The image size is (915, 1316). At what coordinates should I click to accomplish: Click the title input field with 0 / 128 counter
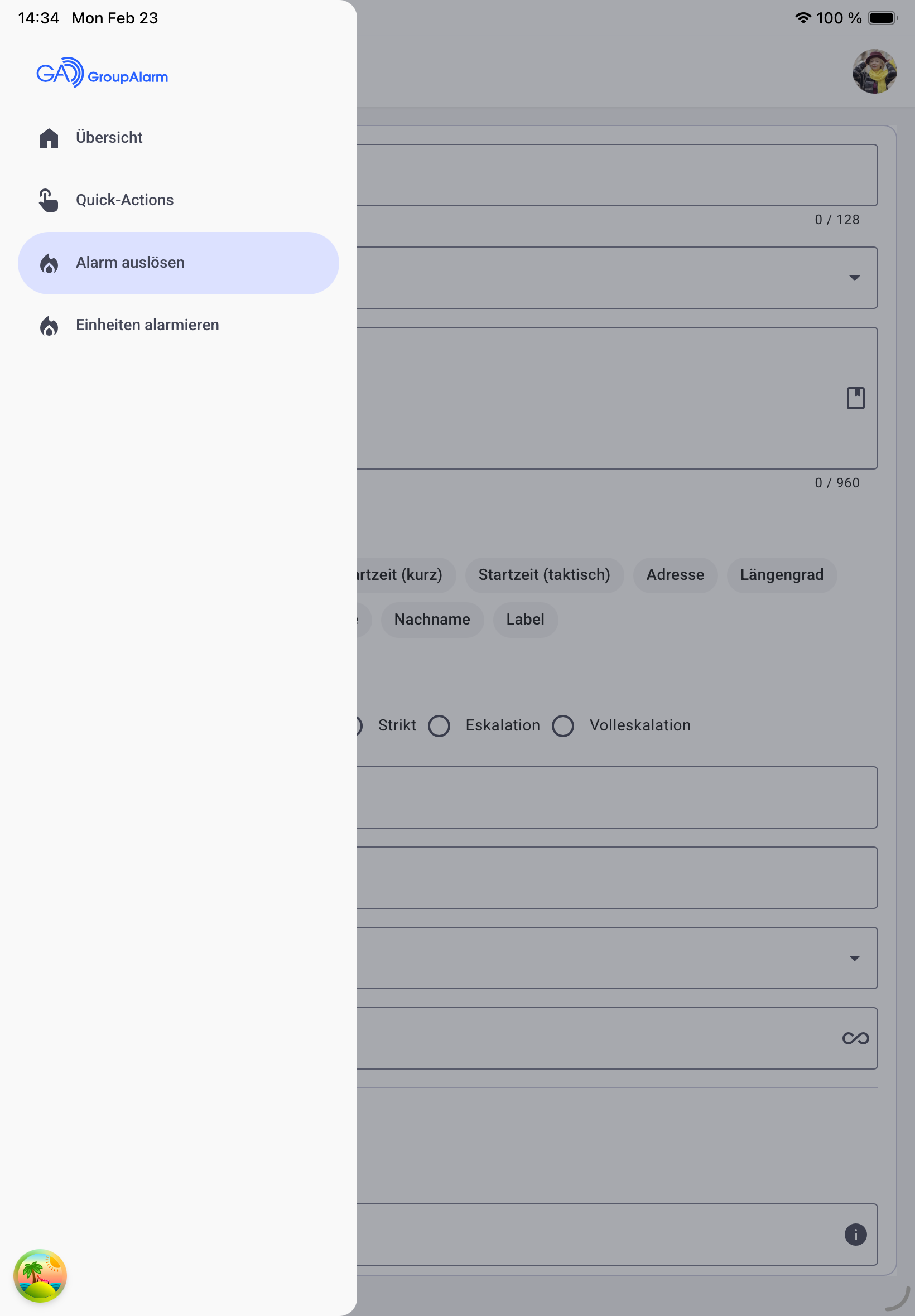coord(617,175)
